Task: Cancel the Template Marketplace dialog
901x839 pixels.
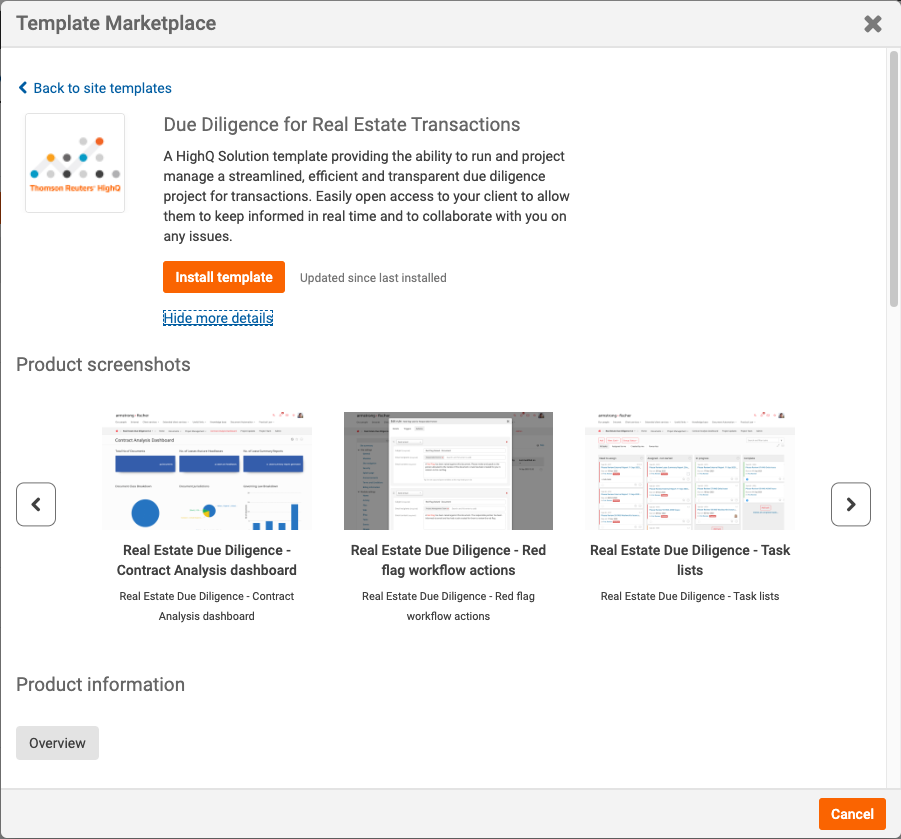Action: click(852, 814)
